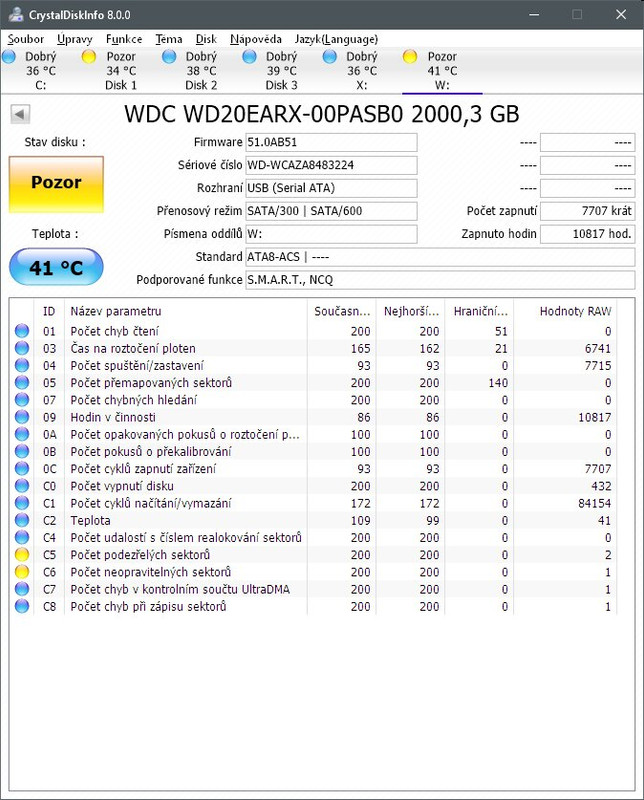
Task: Click status orb of attribute C4 row
Action: (22, 537)
